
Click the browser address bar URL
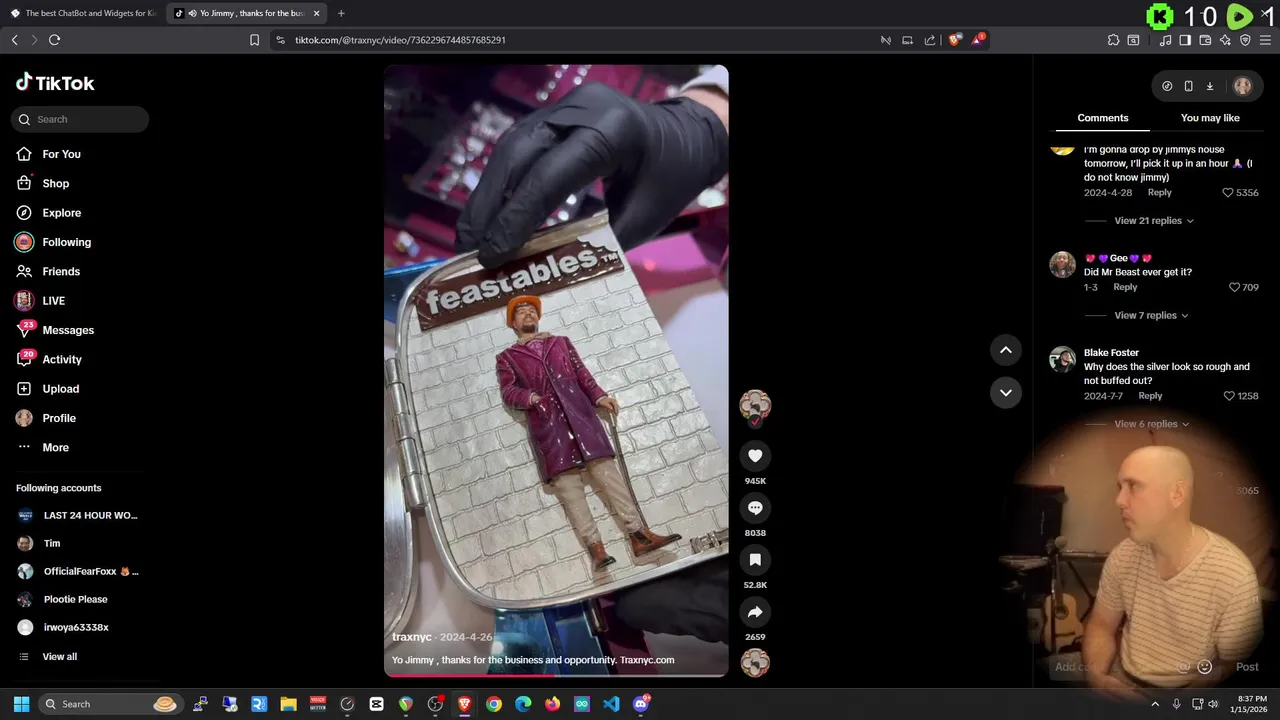click(400, 40)
